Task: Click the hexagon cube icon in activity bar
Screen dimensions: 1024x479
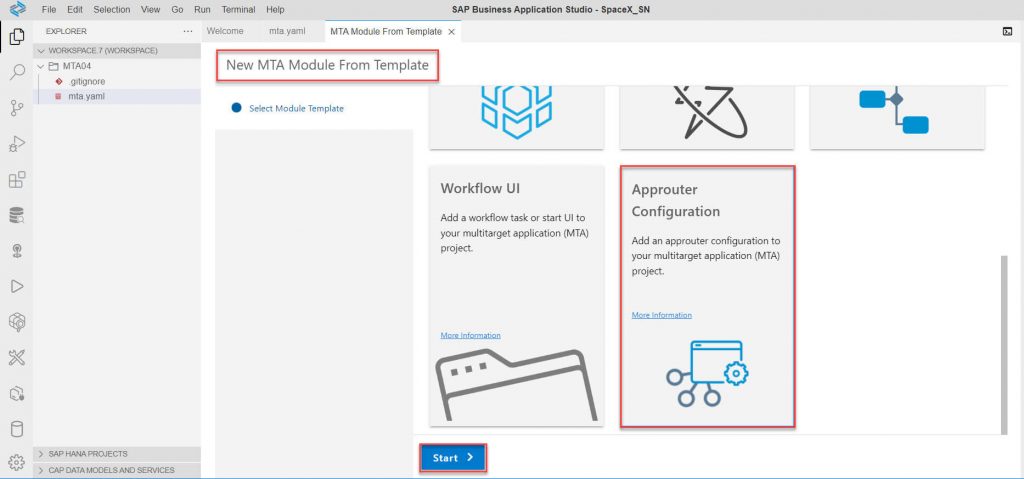Action: (17, 322)
